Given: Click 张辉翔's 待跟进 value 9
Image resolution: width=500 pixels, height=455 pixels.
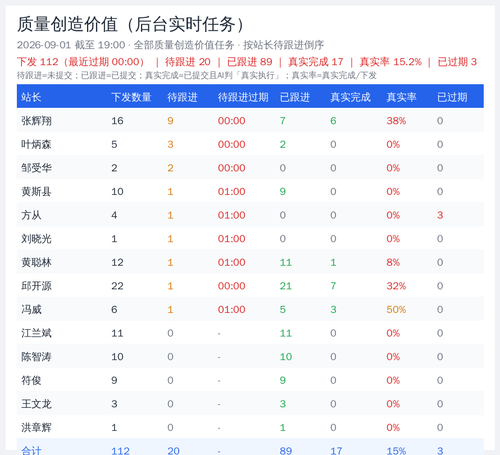Looking at the screenshot, I should [170, 121].
